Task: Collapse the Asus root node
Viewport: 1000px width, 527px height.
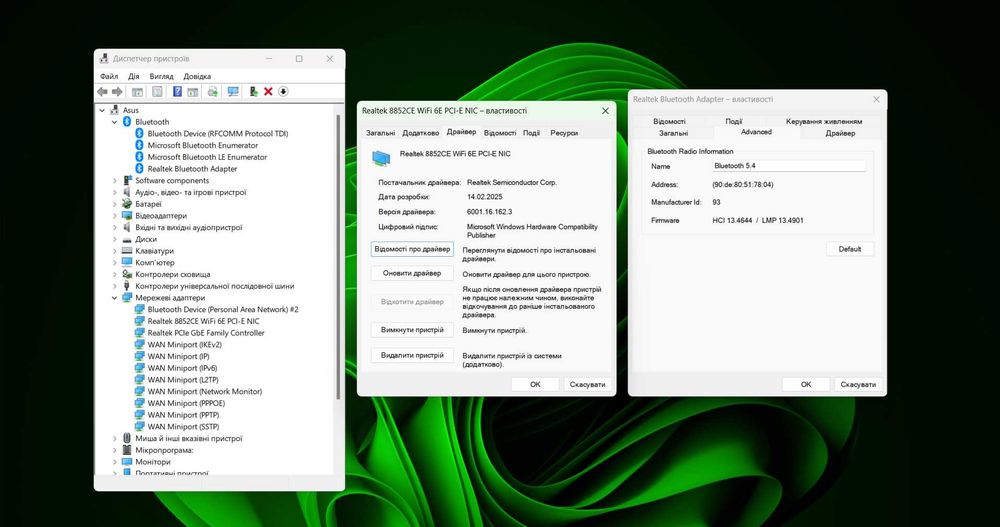Action: pyautogui.click(x=102, y=110)
